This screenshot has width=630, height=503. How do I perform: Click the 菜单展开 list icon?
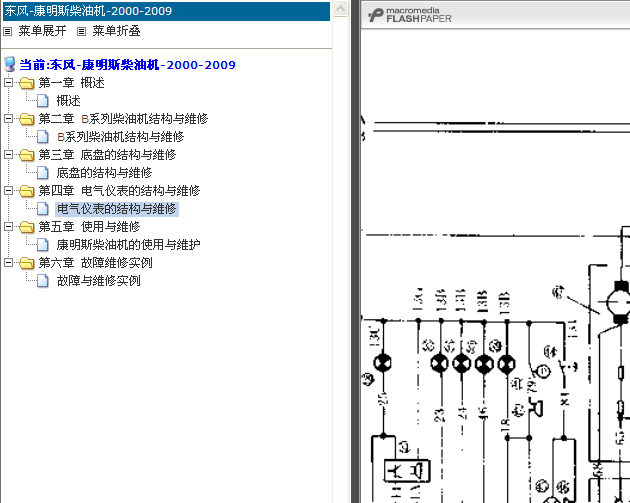tap(8, 31)
